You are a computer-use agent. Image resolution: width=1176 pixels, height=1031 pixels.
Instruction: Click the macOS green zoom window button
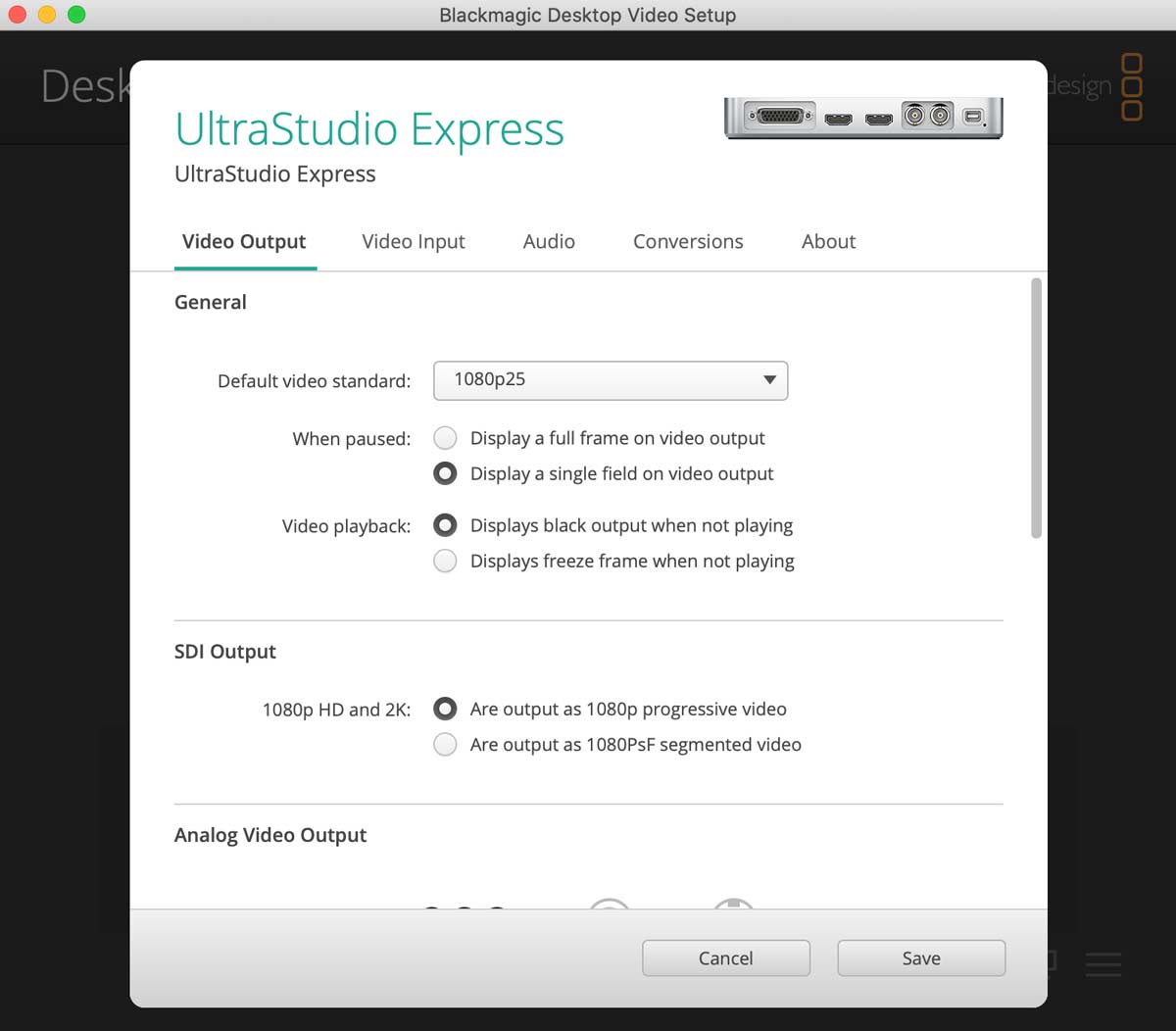pos(76,15)
